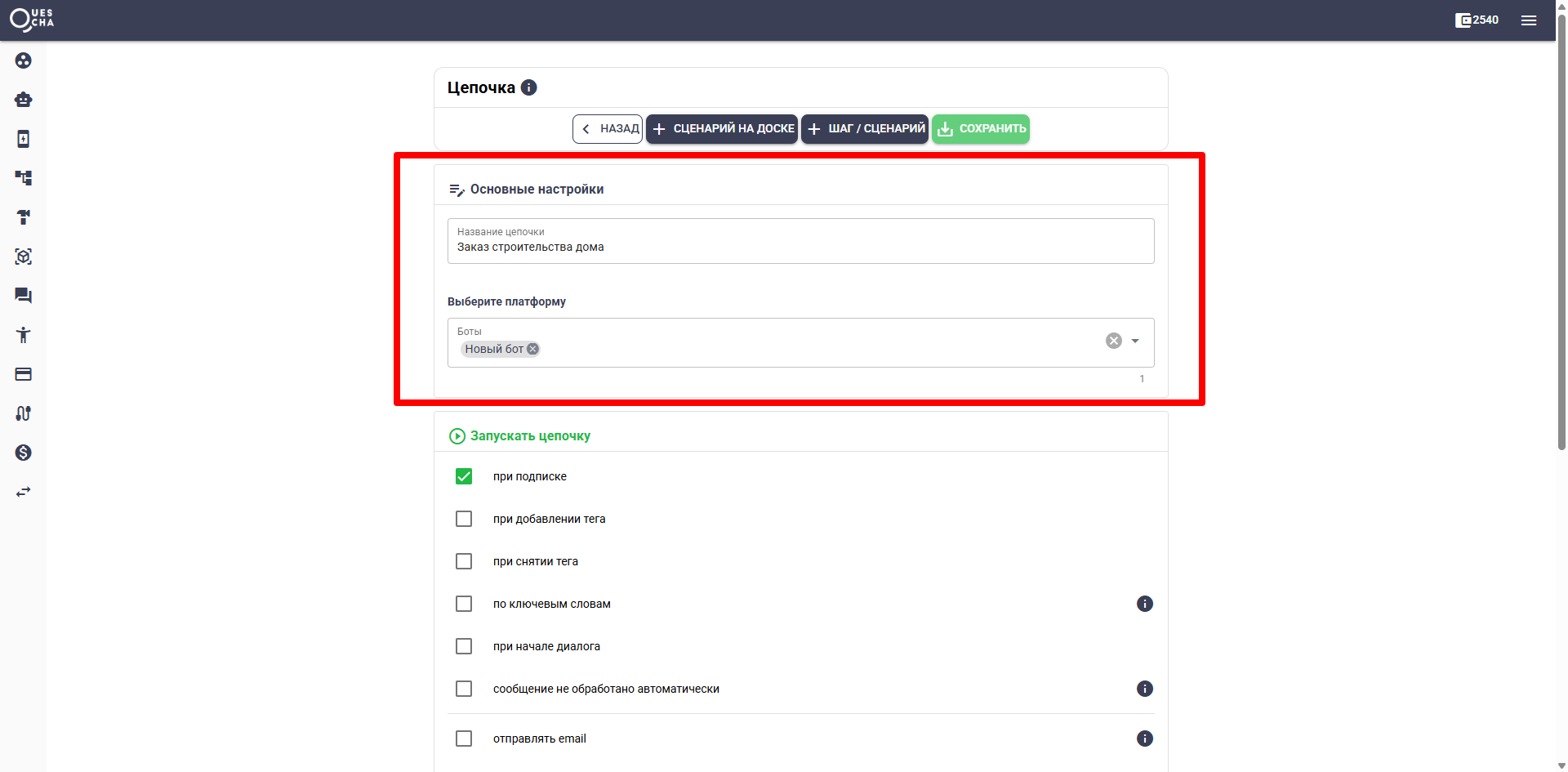This screenshot has height=772, width=1568.
Task: Click the play icon beside Запускать цепочку
Action: pyautogui.click(x=457, y=436)
